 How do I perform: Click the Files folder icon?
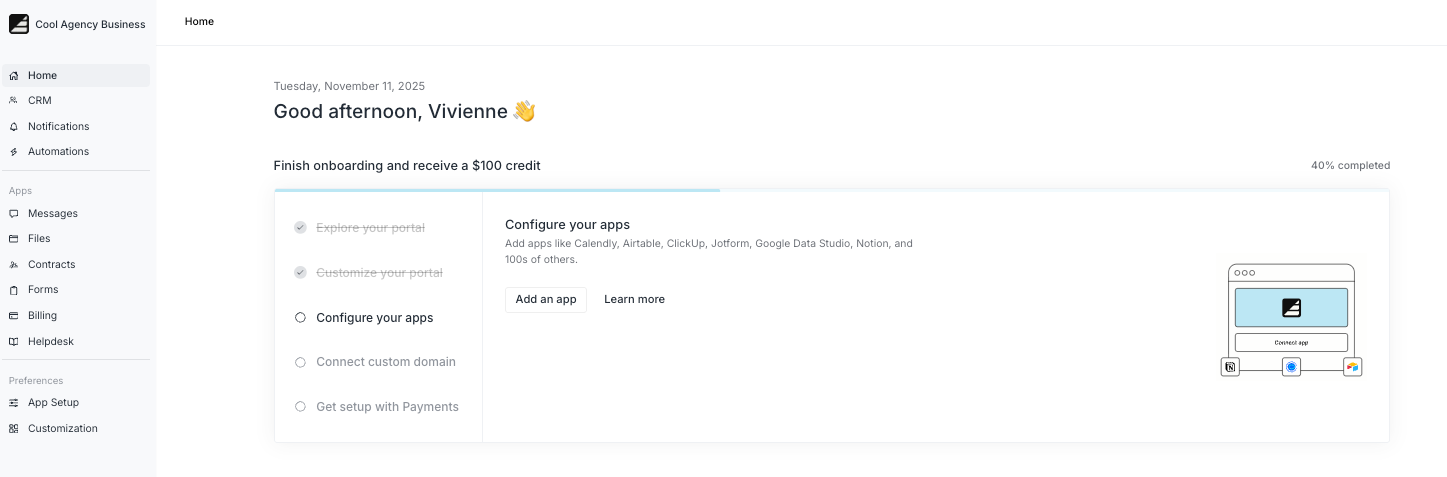(14, 239)
